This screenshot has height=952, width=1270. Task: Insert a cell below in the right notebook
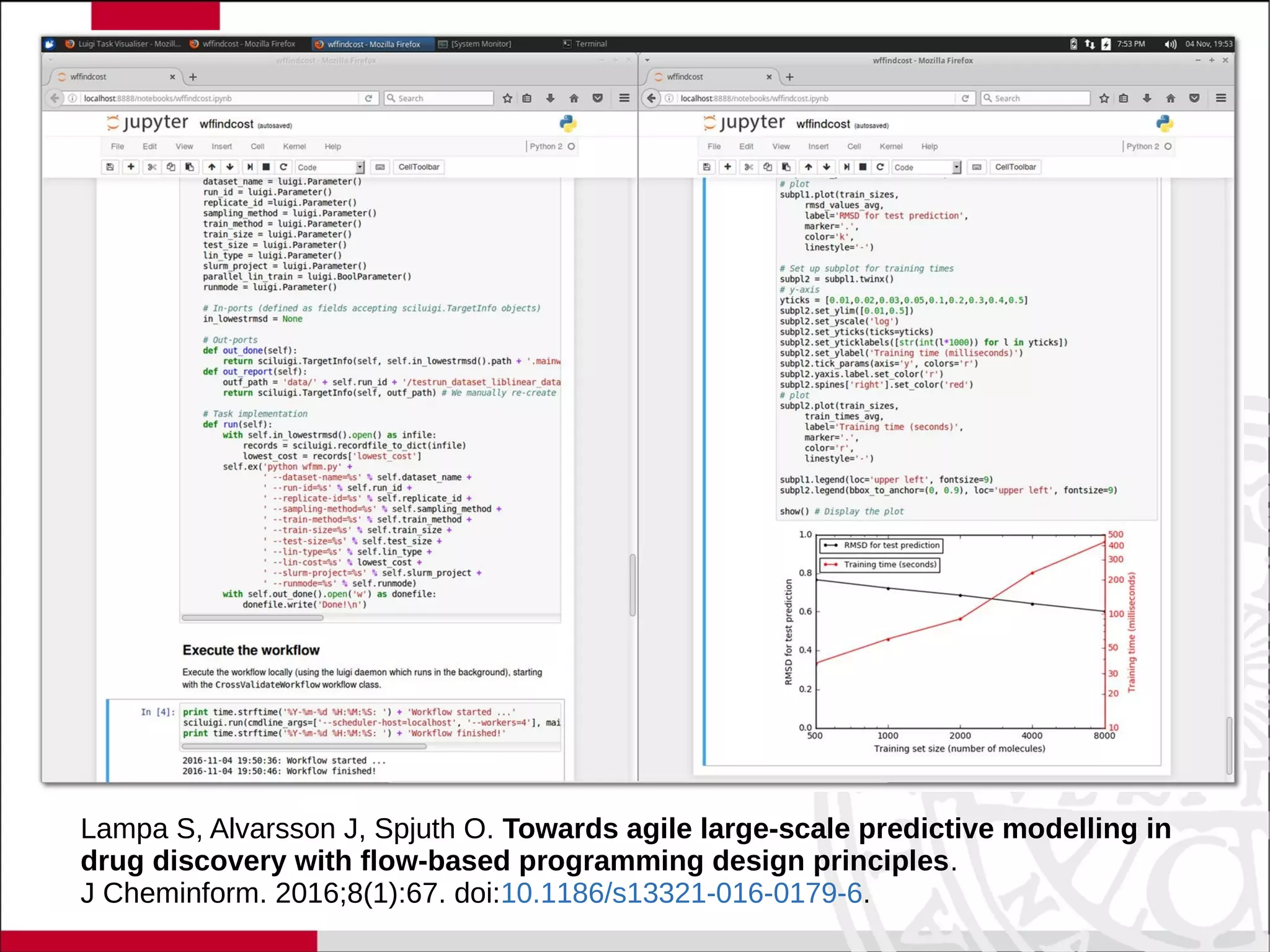pyautogui.click(x=727, y=167)
